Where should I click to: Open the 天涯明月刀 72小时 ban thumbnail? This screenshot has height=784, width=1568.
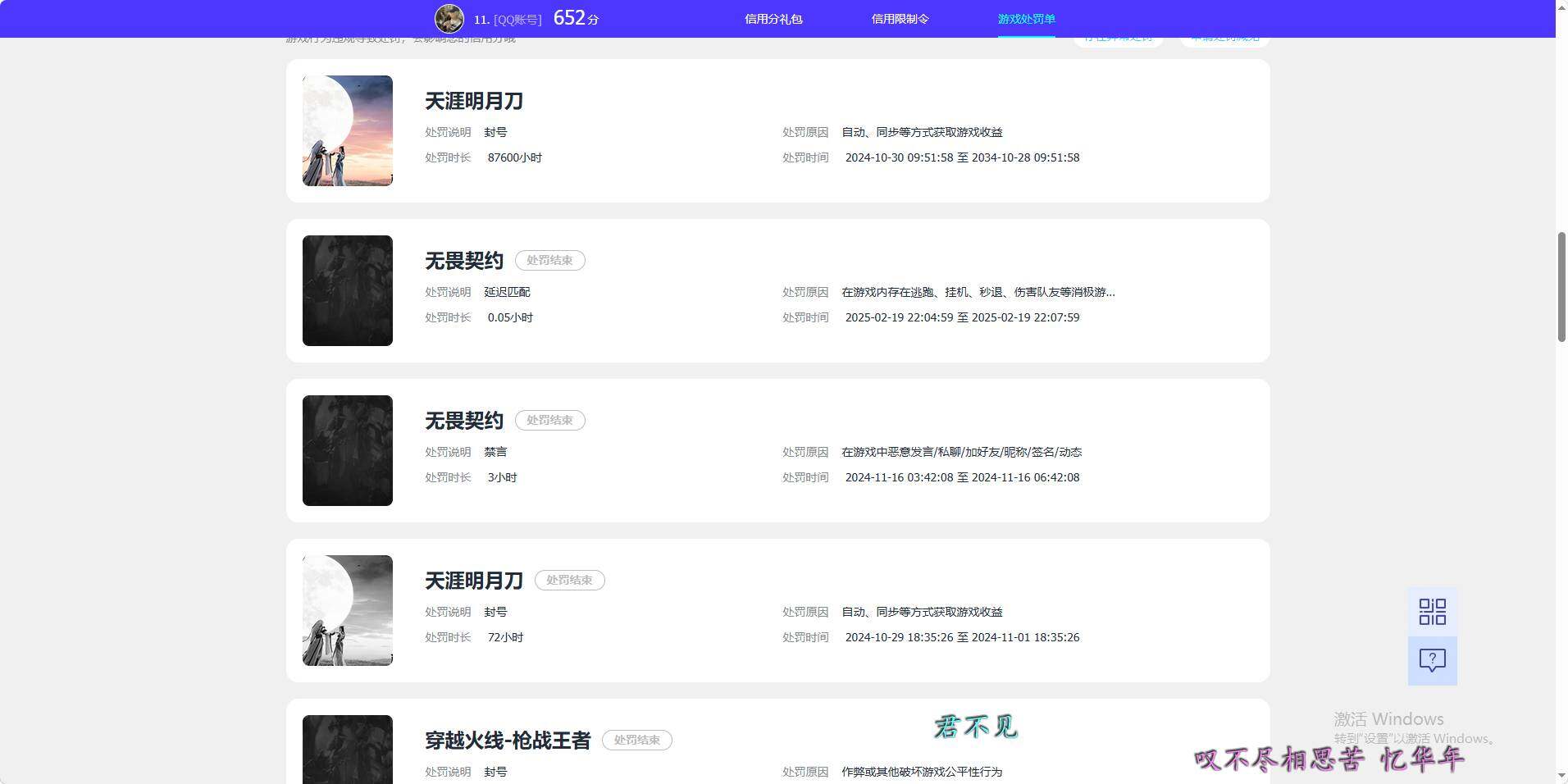(348, 610)
